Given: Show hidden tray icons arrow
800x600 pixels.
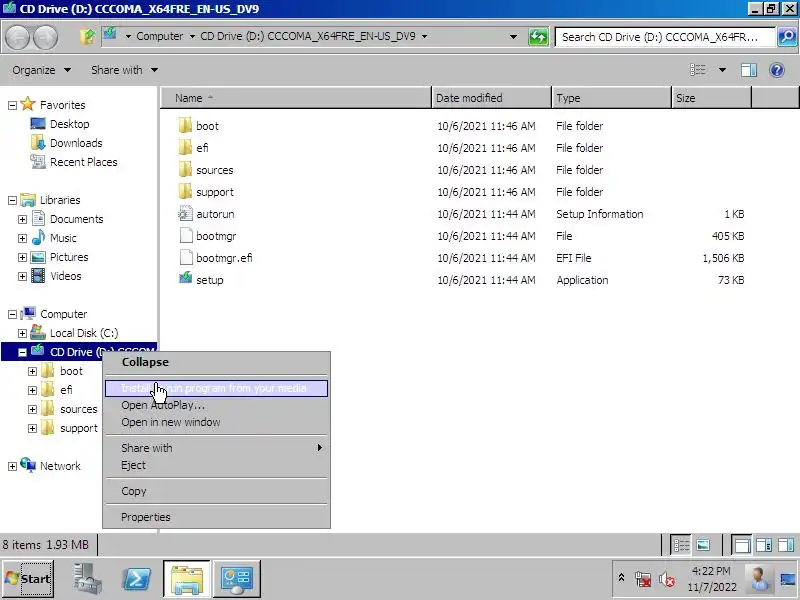Looking at the screenshot, I should (621, 578).
